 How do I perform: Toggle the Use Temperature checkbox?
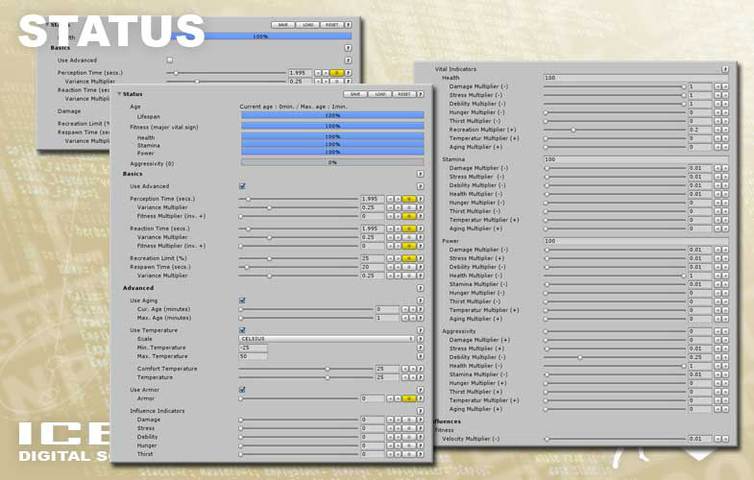242,329
